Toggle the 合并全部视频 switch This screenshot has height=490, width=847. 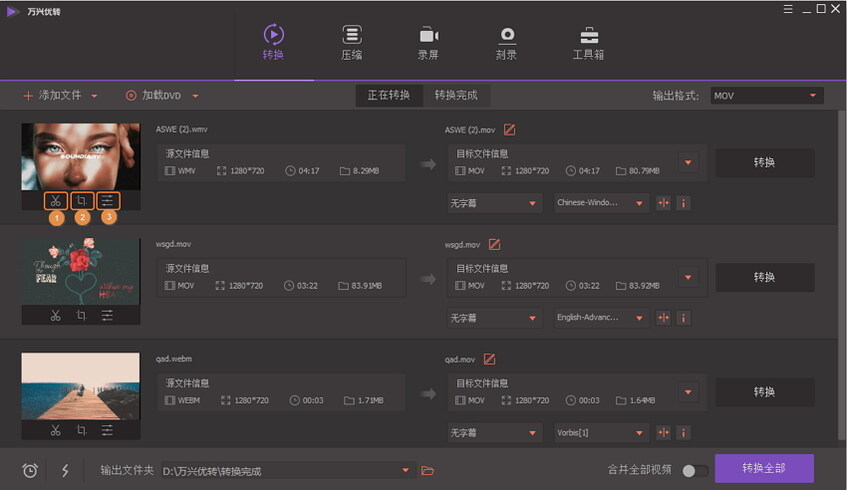coord(695,471)
